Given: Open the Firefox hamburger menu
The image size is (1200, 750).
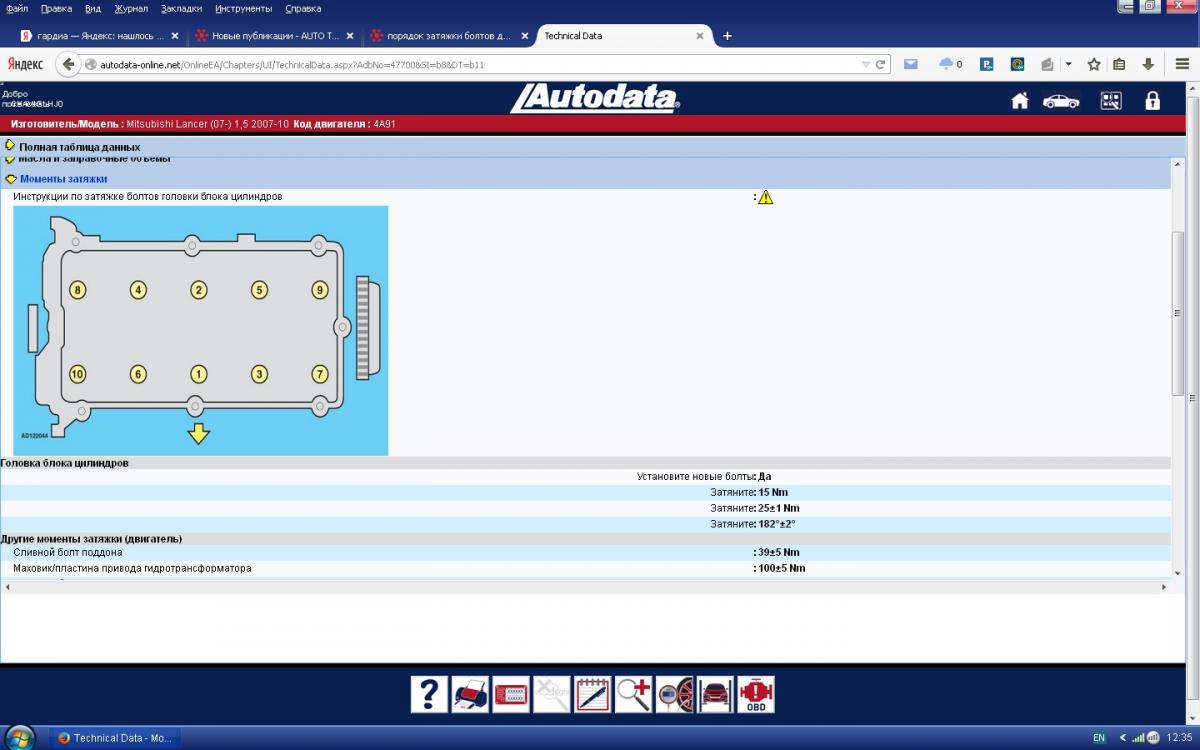Looking at the screenshot, I should tap(1182, 64).
